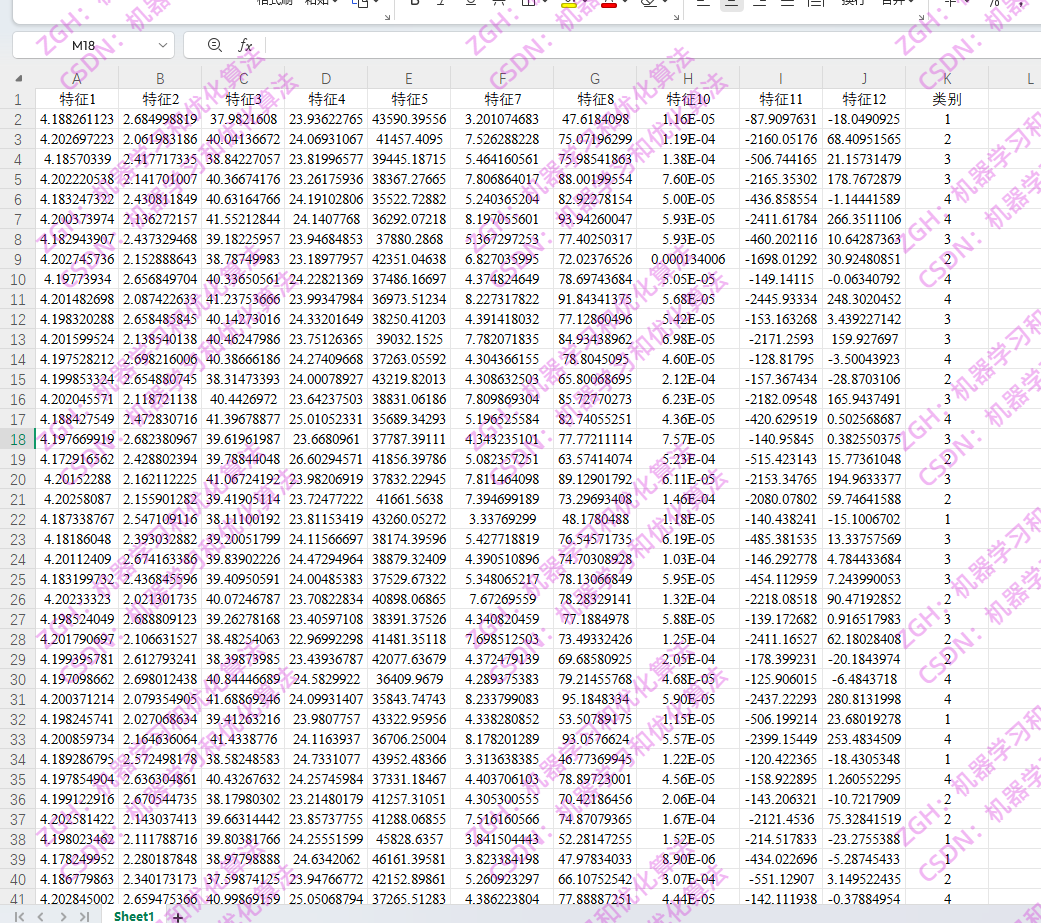Select row 25 header
1041x923 pixels.
click(18, 580)
